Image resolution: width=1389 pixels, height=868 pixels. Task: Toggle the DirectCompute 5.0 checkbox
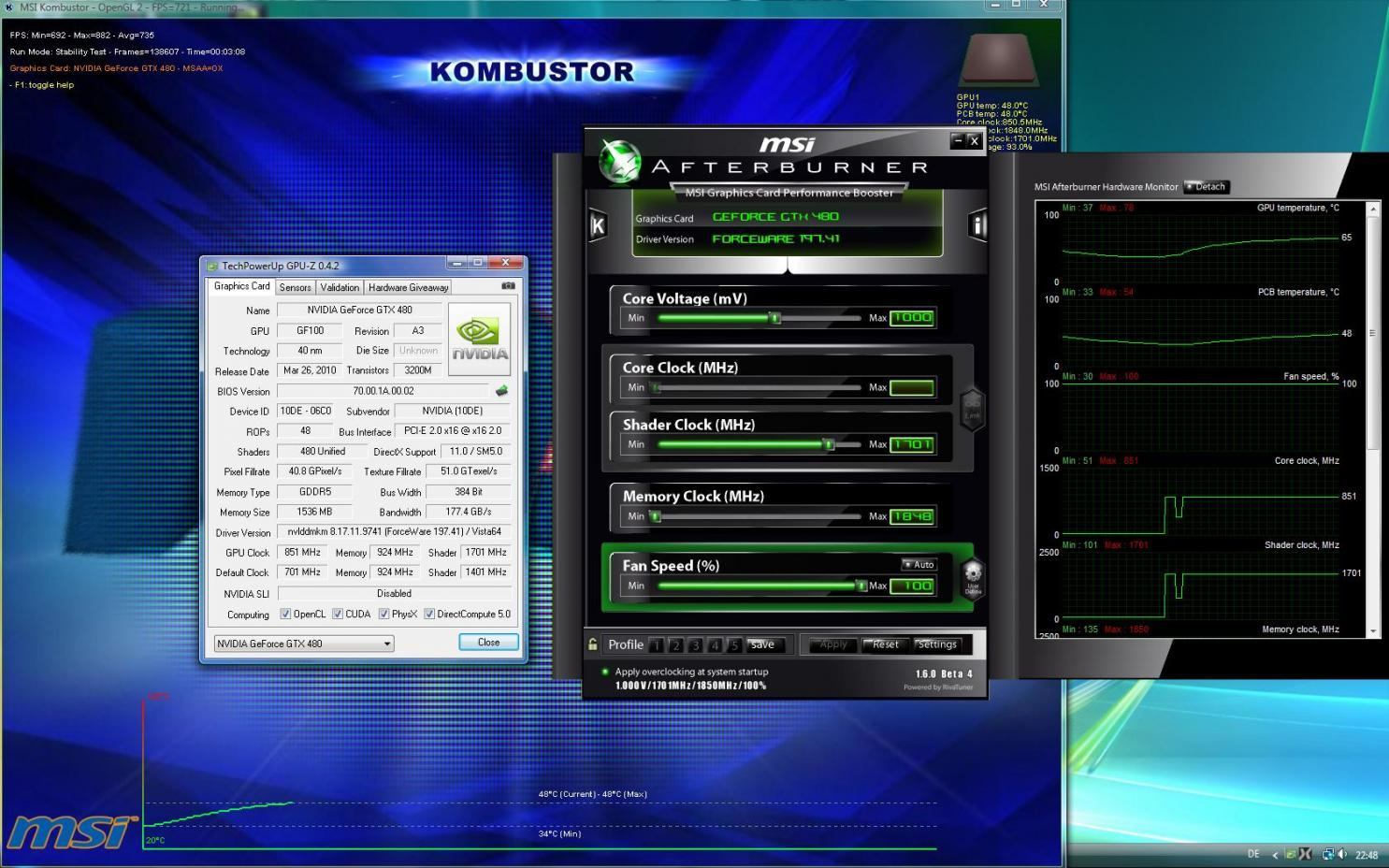[x=429, y=615]
